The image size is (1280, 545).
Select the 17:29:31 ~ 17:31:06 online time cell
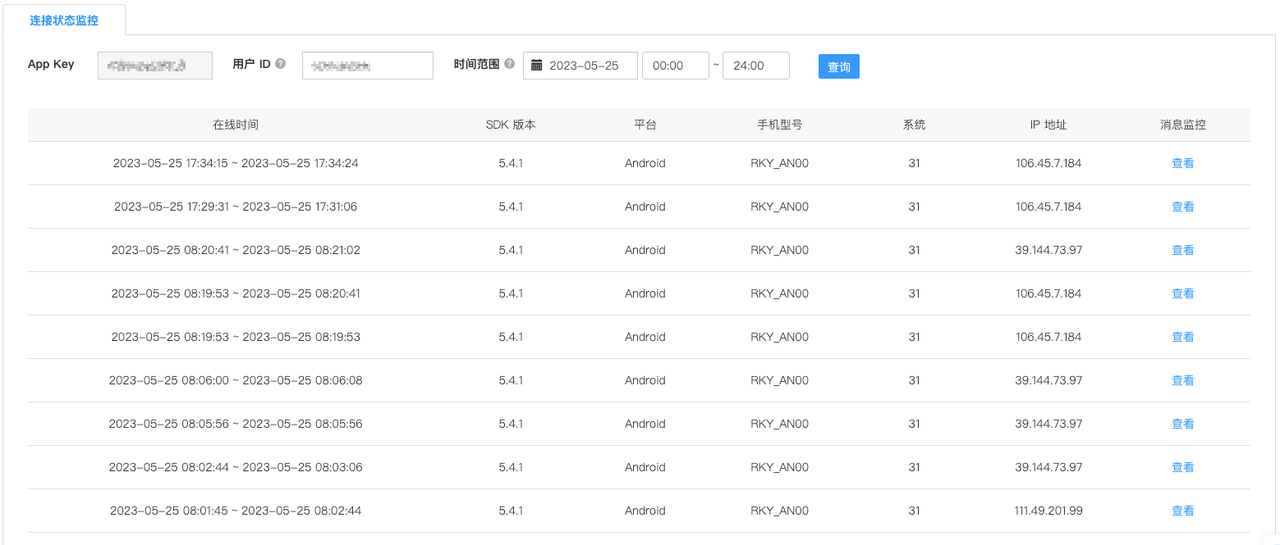236,207
